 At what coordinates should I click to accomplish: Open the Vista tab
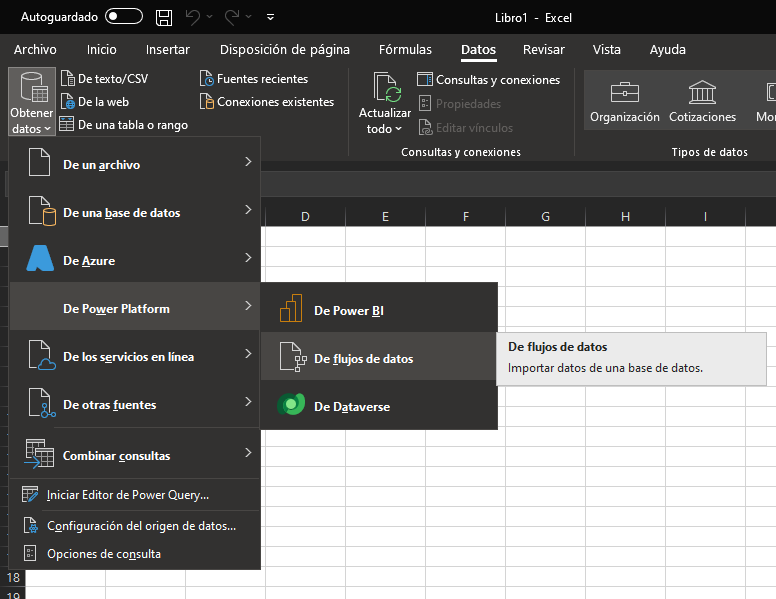click(x=607, y=50)
